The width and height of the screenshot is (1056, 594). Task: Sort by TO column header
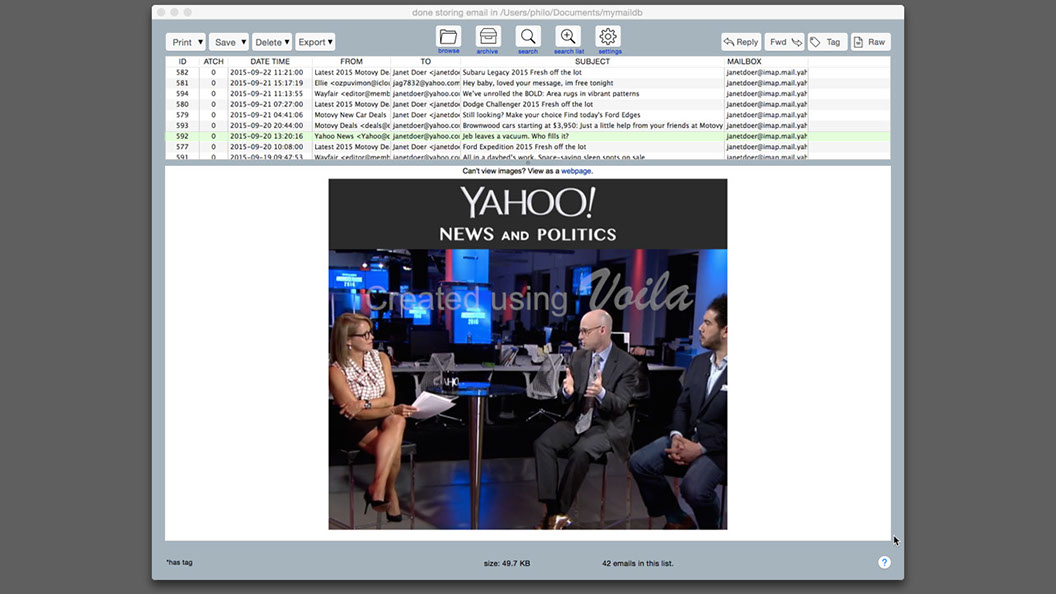pos(426,61)
